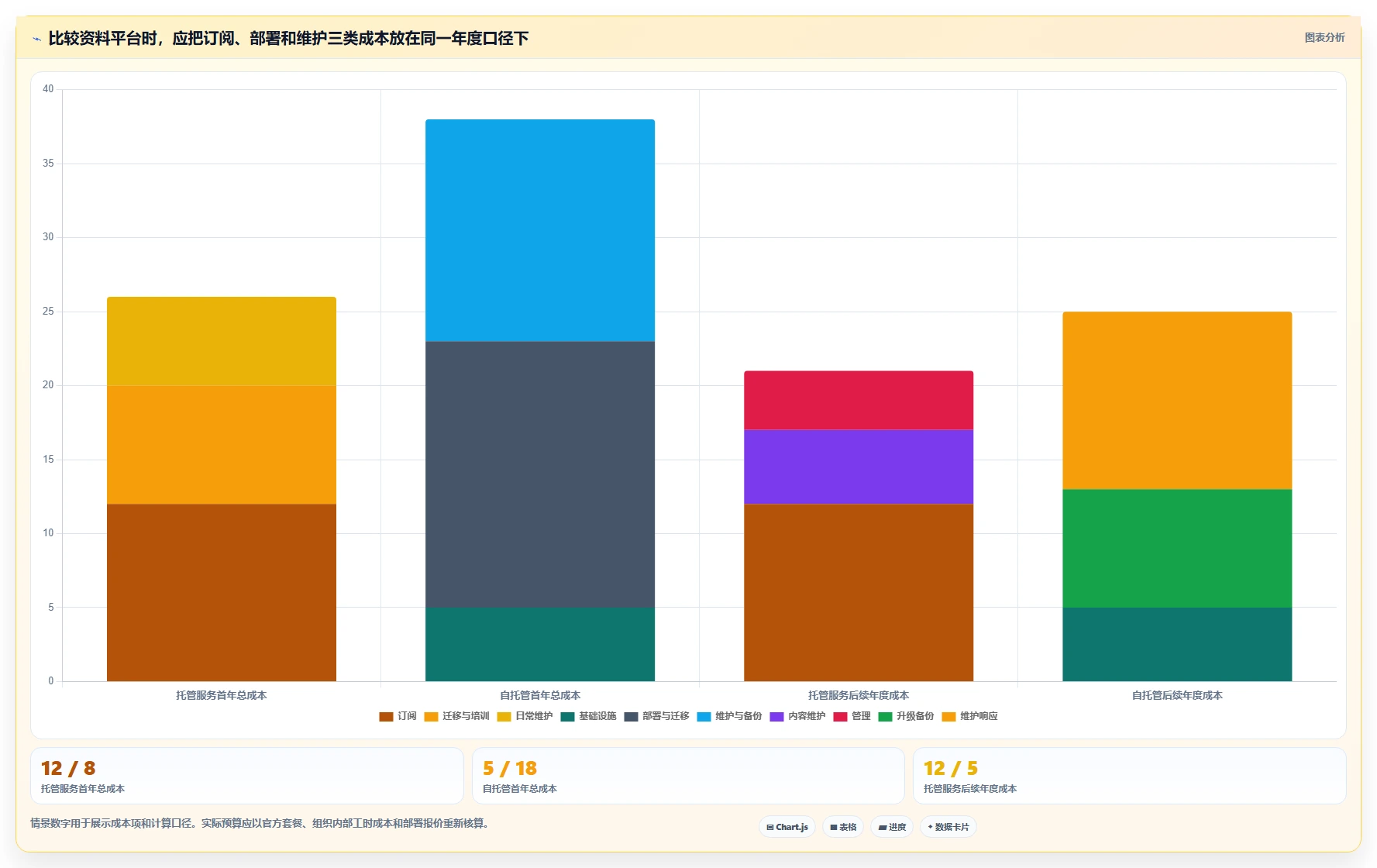
Task: Click the y-axis tick label 30
Action: [48, 237]
